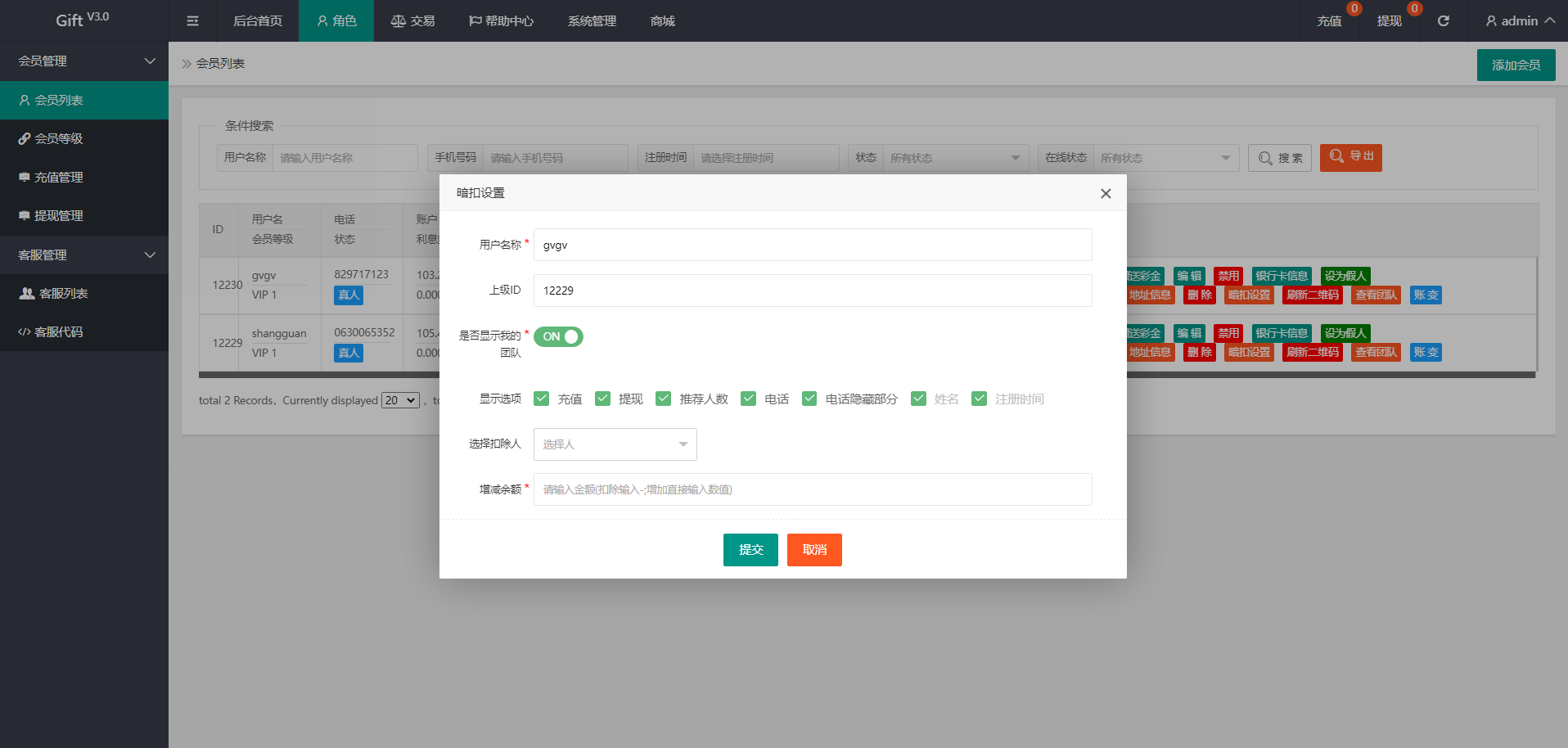Open 提现管理 in the sidebar
Viewport: 1568px width, 748px height.
click(58, 216)
